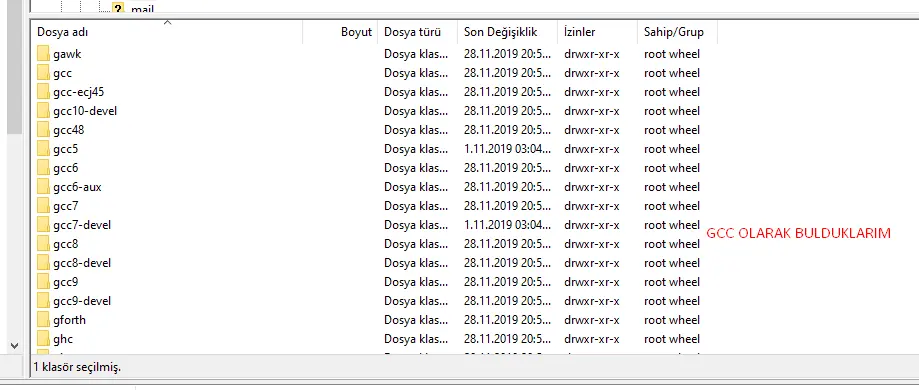Click gcc row owner root wheel
The width and height of the screenshot is (919, 390).
click(x=672, y=73)
